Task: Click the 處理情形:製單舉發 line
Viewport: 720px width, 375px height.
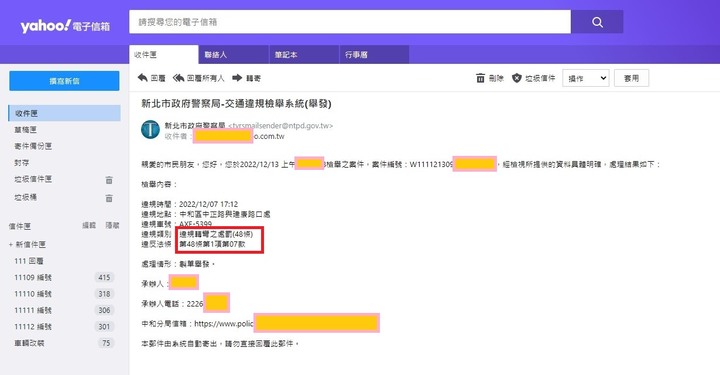Action: [178, 264]
